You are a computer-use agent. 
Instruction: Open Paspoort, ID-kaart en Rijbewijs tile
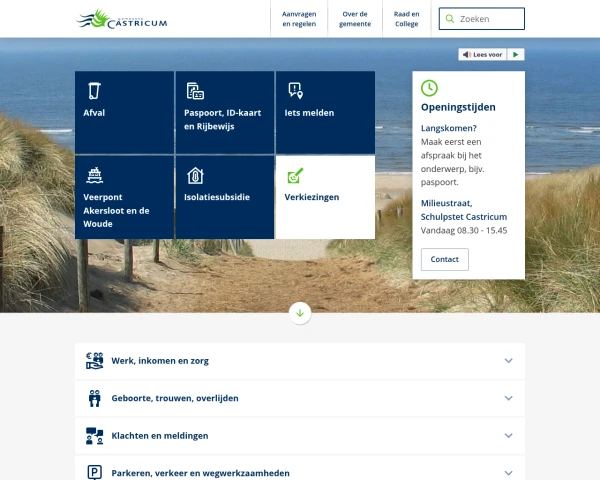tap(225, 113)
